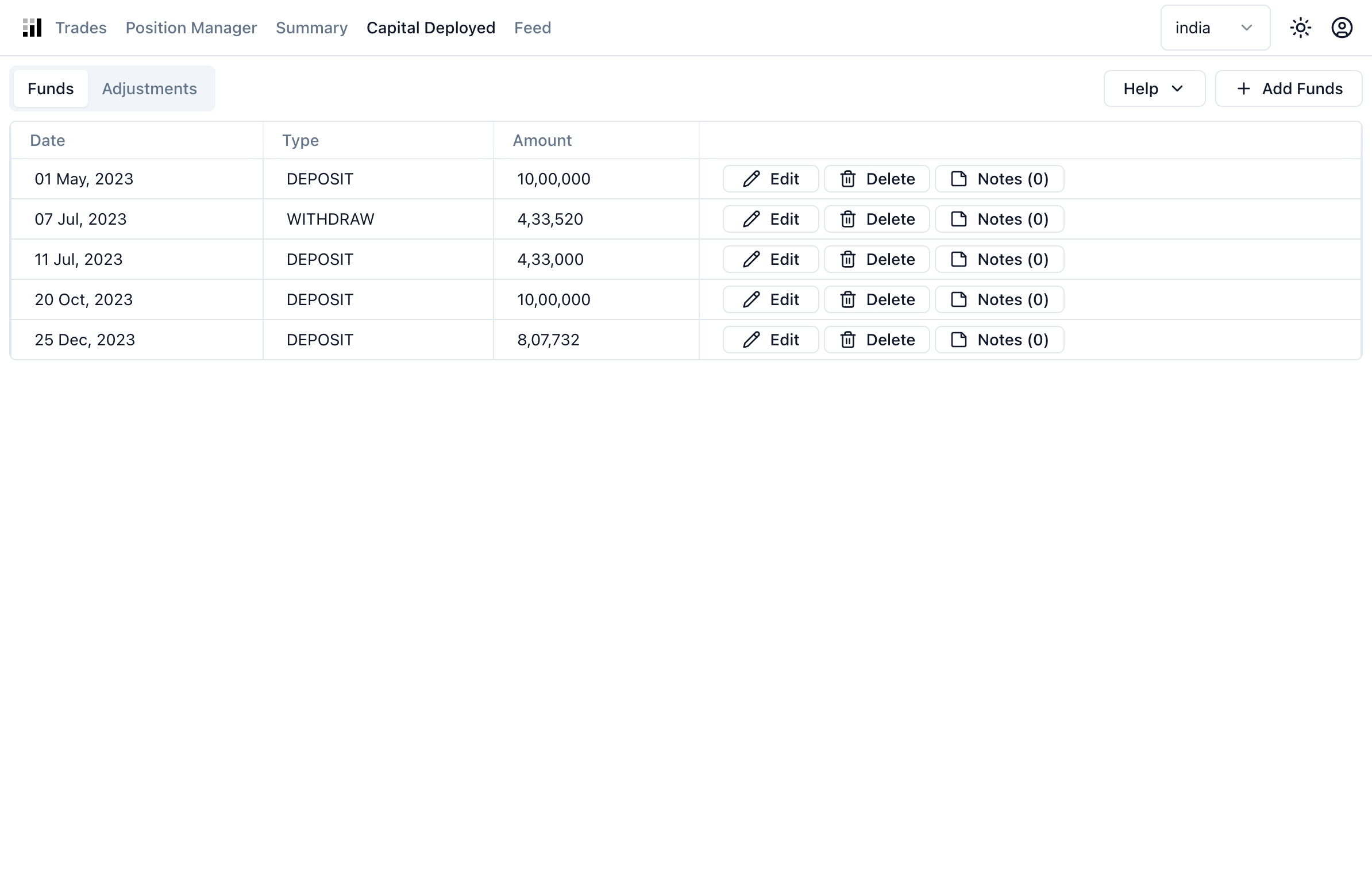This screenshot has width=1372, height=878.
Task: Select the Funds tab
Action: pyautogui.click(x=51, y=88)
